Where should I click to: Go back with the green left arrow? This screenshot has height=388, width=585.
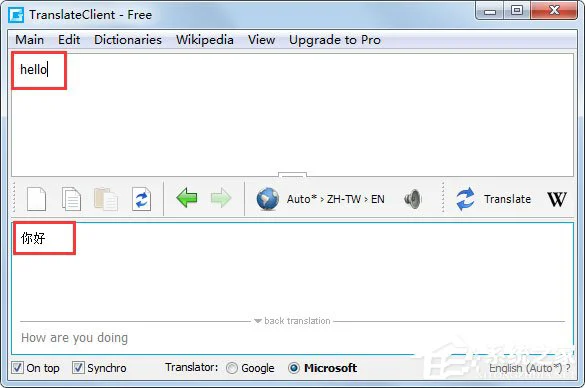187,198
